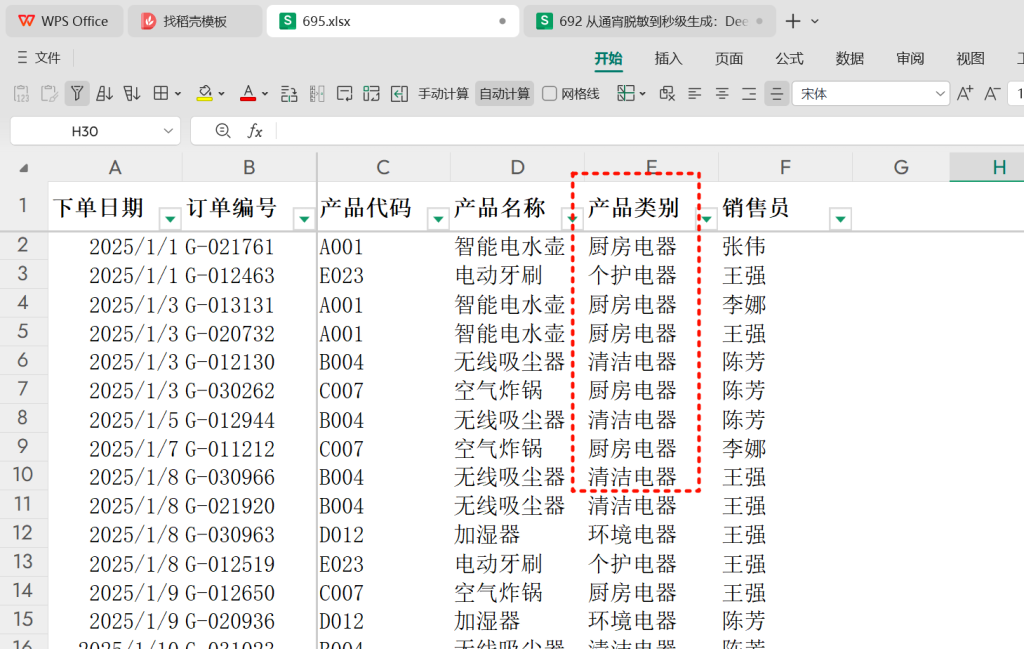The image size is (1024, 649).
Task: Switch to the 视图 ribbon tab
Action: click(x=970, y=59)
